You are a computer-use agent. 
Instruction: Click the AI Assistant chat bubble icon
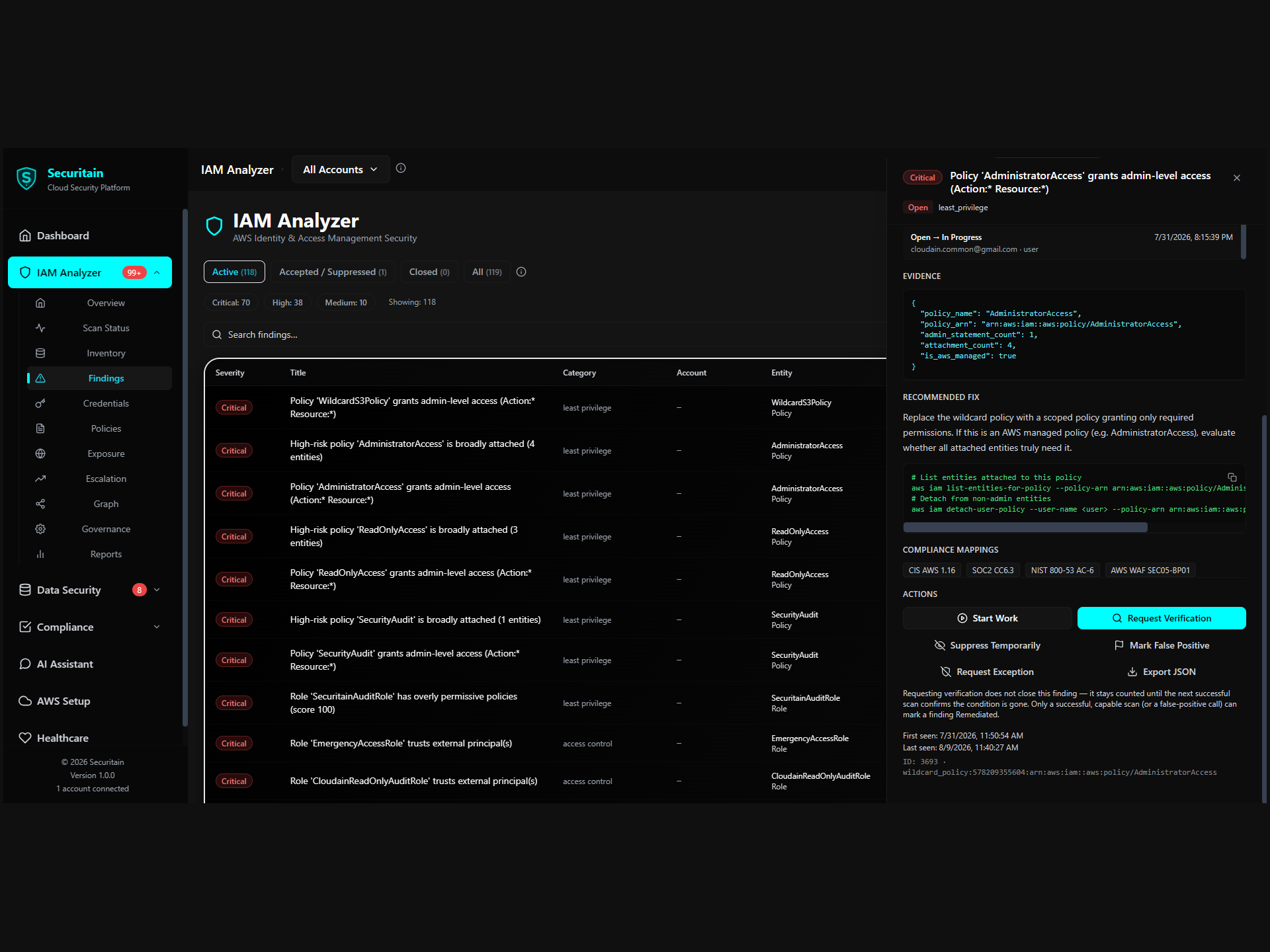(25, 664)
